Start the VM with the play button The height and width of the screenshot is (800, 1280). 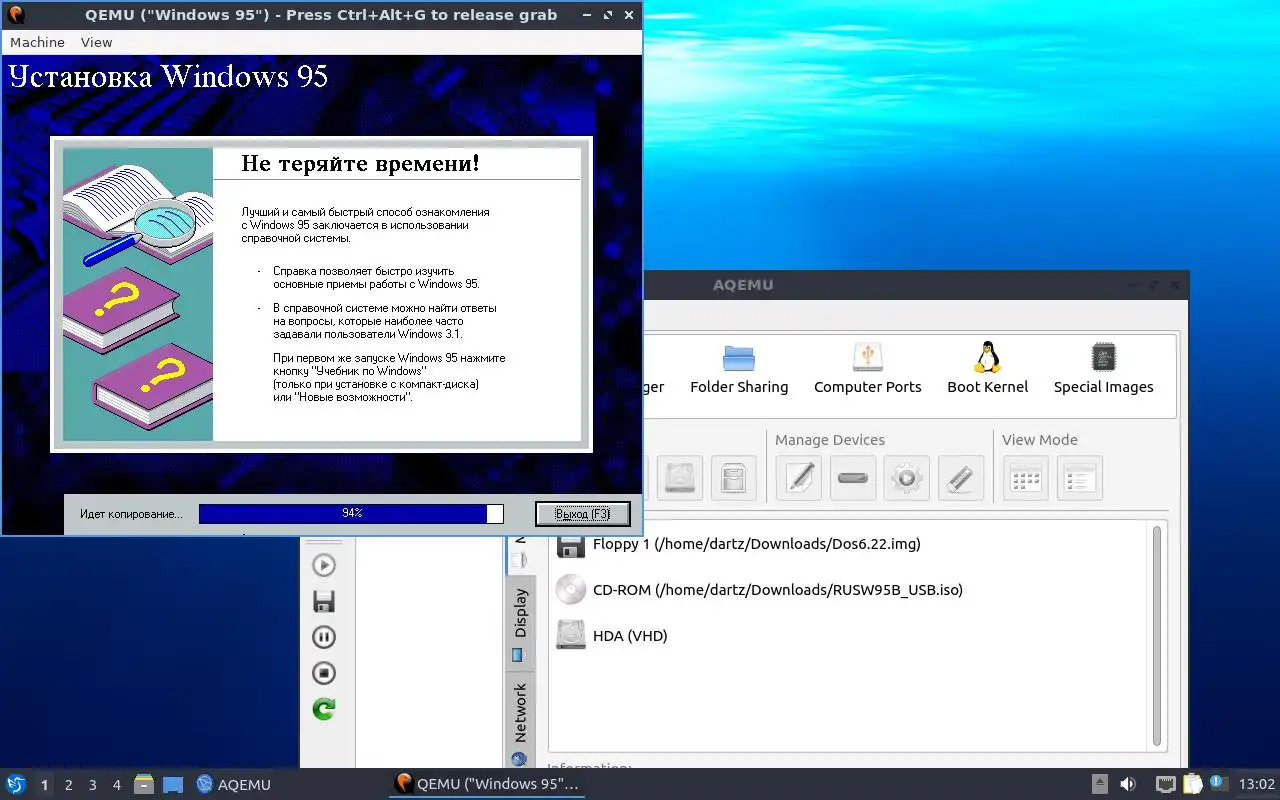[x=324, y=565]
